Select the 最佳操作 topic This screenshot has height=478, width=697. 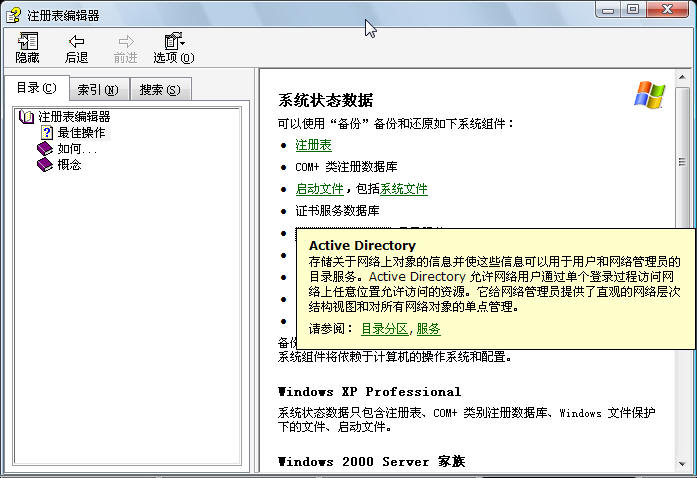click(81, 133)
